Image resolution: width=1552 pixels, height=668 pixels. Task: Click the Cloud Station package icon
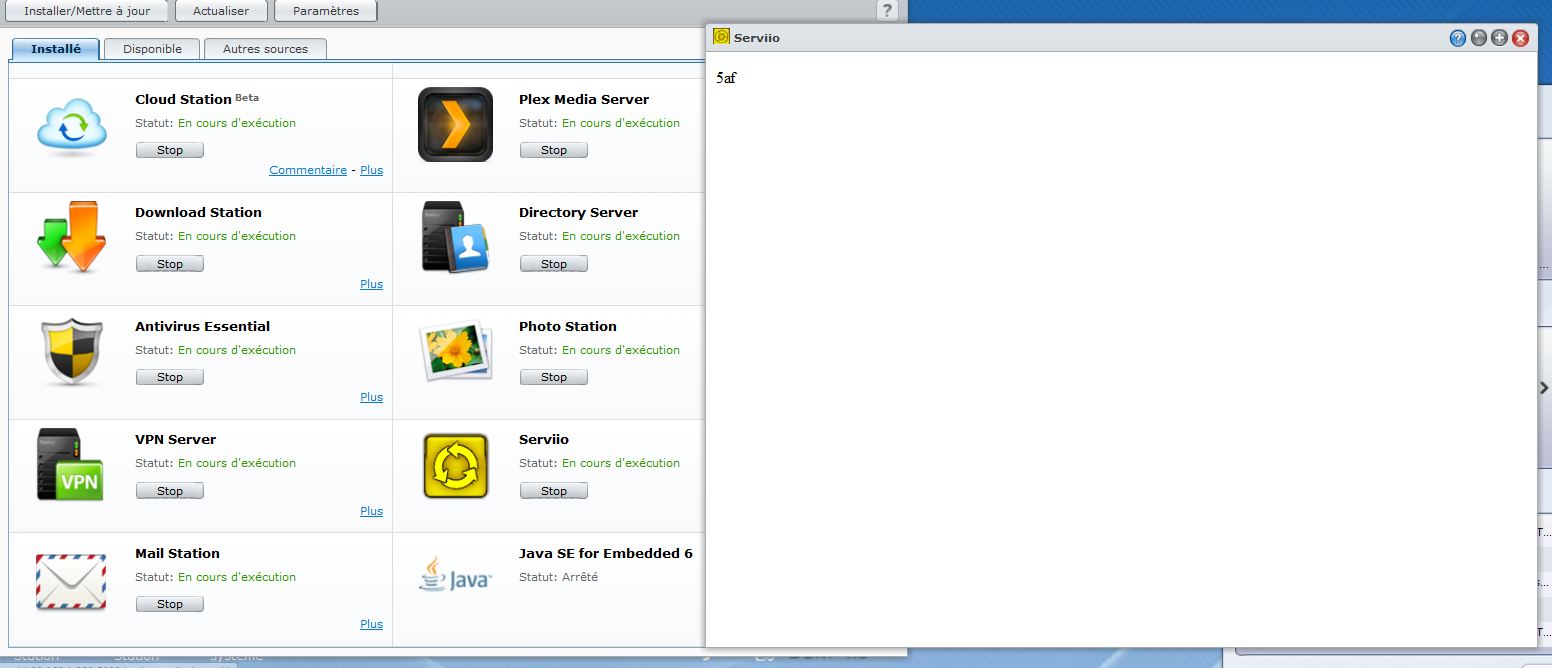pyautogui.click(x=71, y=127)
